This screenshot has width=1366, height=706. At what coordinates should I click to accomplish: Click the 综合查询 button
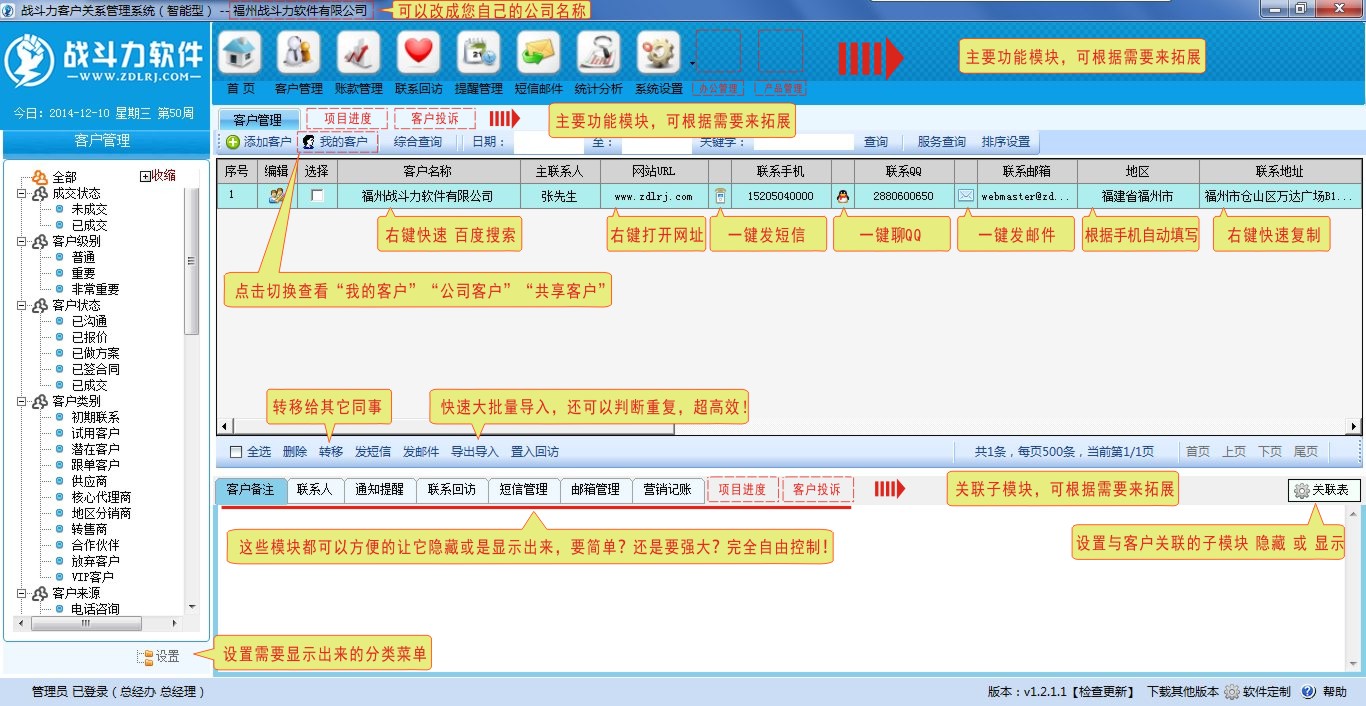417,142
